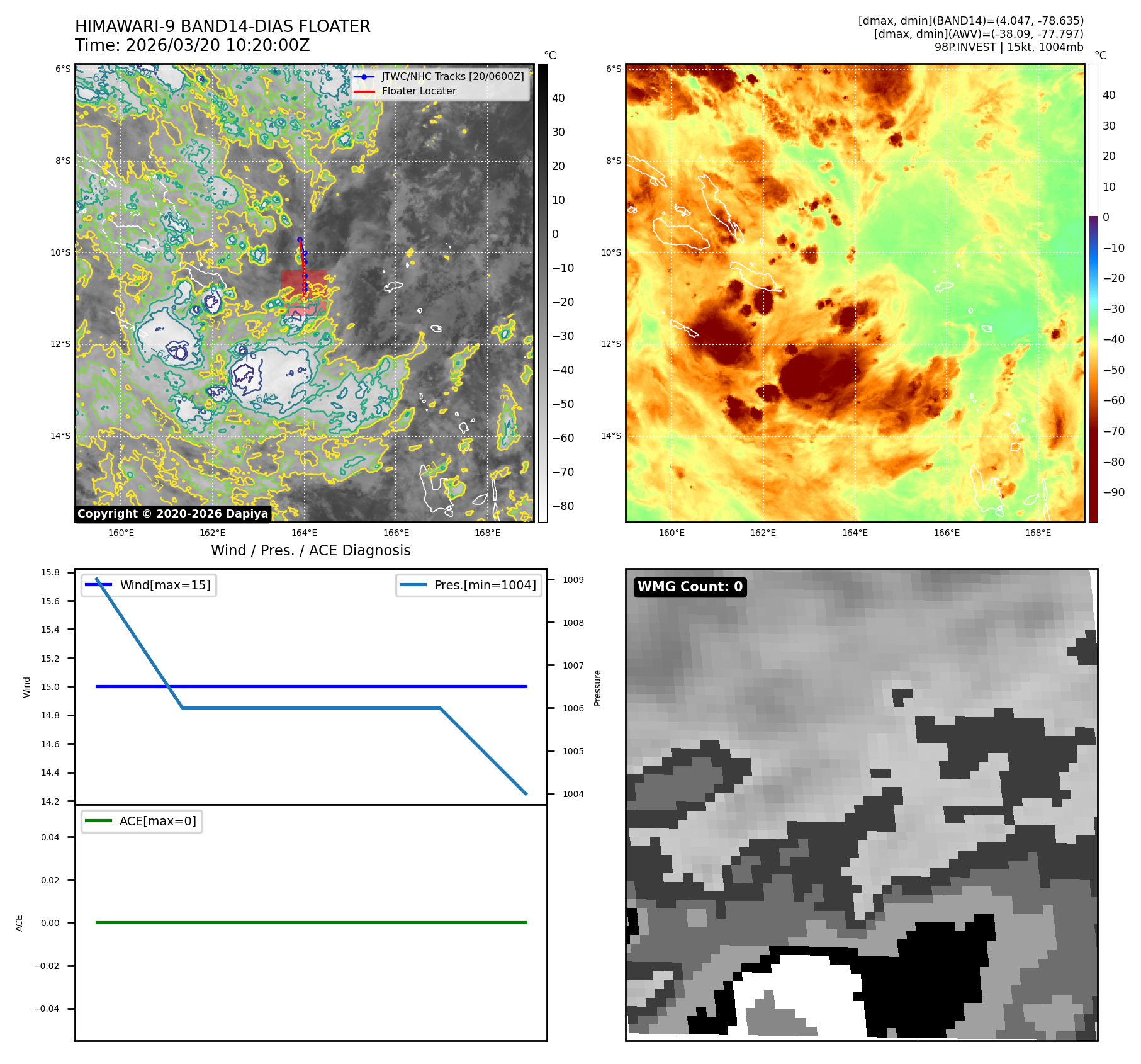Click the red Floater Locater legend line

pyautogui.click(x=364, y=91)
